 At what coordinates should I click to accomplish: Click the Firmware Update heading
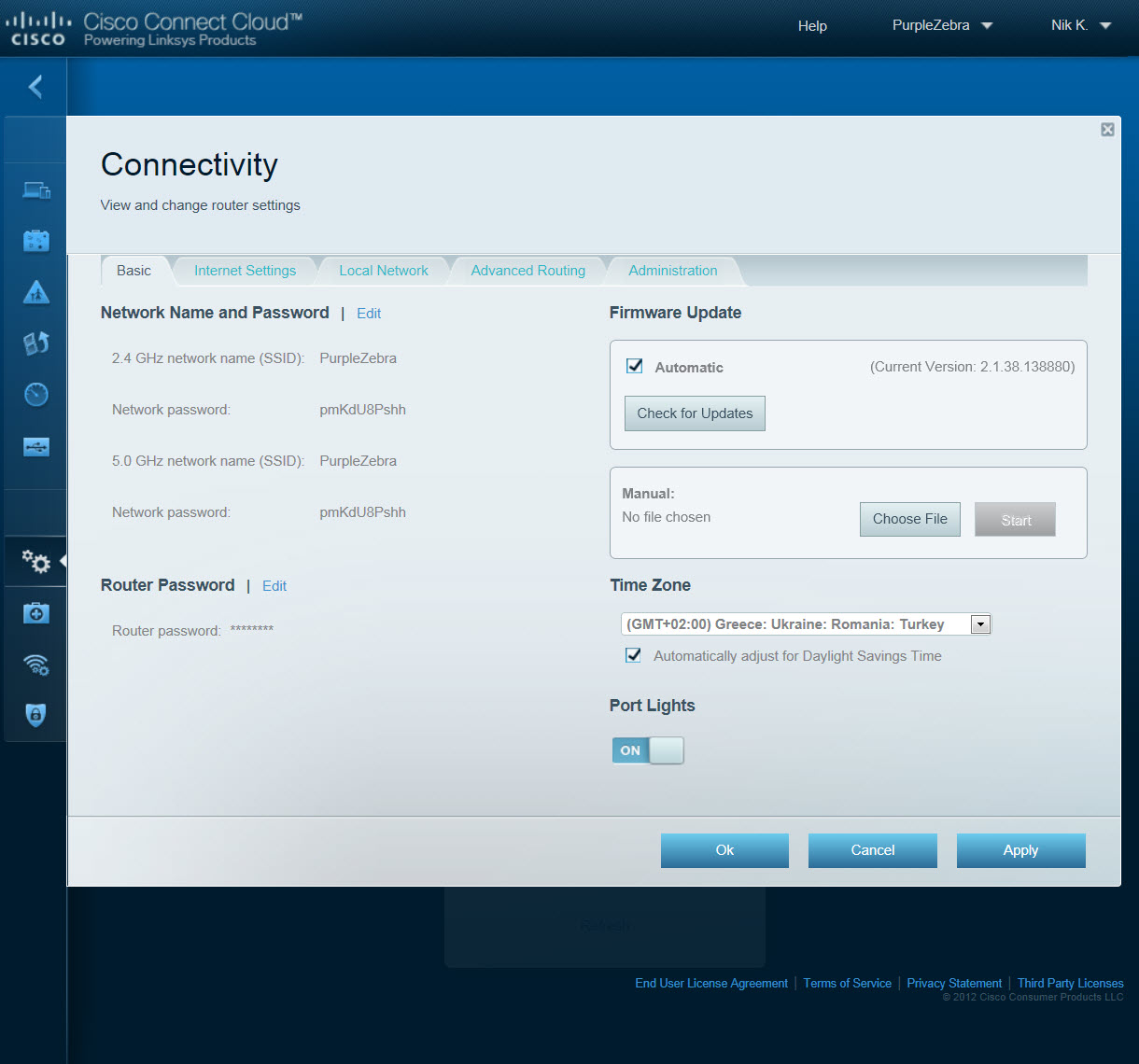pos(675,313)
